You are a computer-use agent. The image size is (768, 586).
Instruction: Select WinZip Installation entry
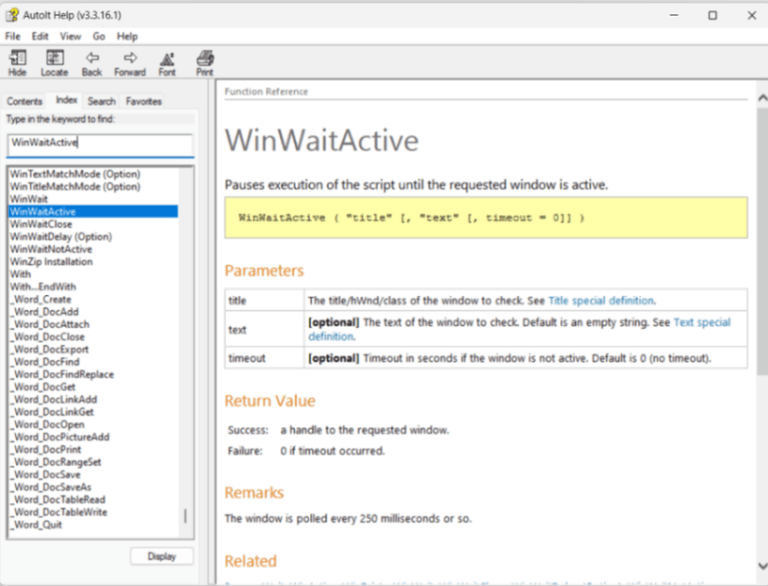(51, 262)
